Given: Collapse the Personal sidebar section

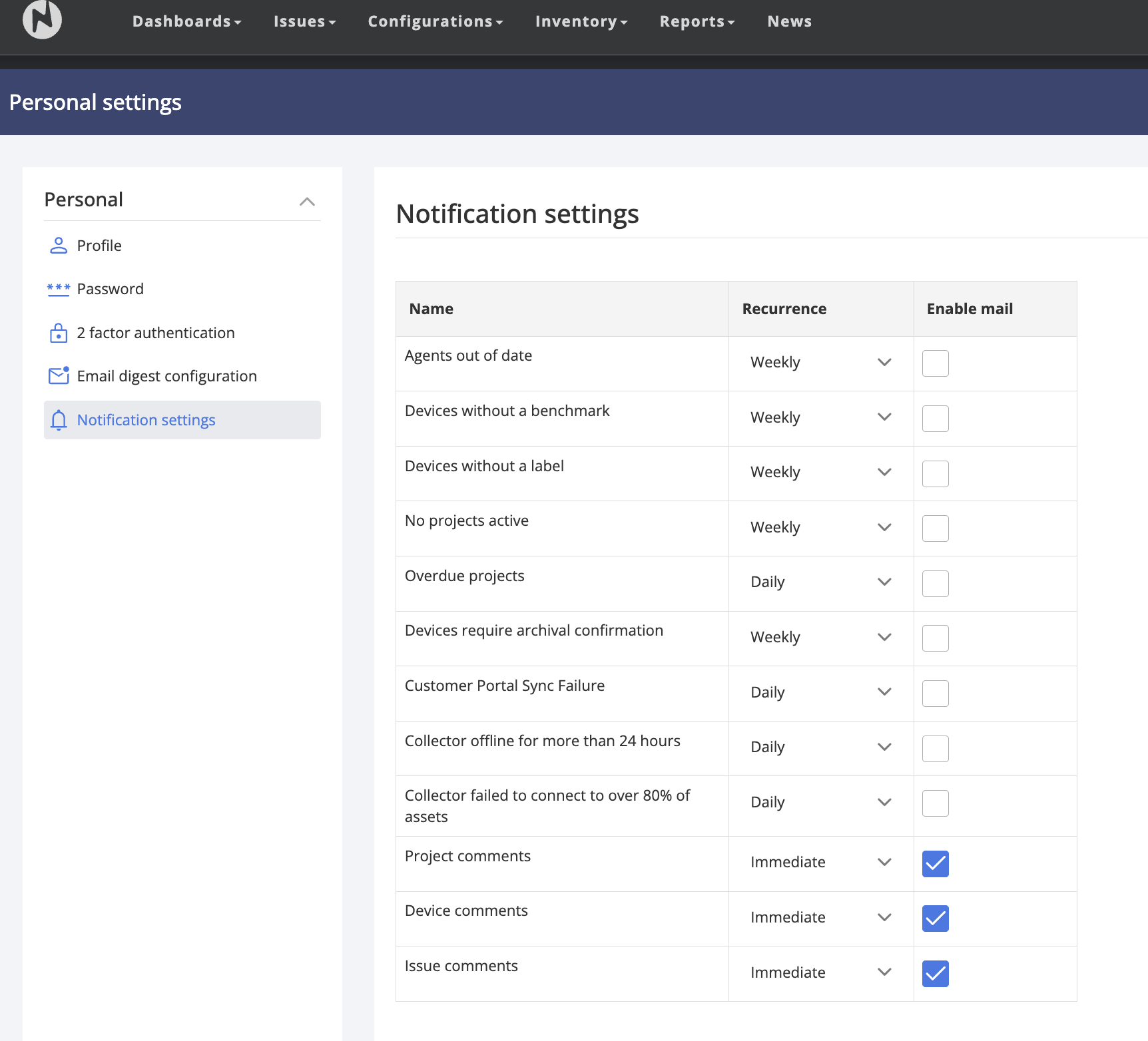Looking at the screenshot, I should 307,201.
